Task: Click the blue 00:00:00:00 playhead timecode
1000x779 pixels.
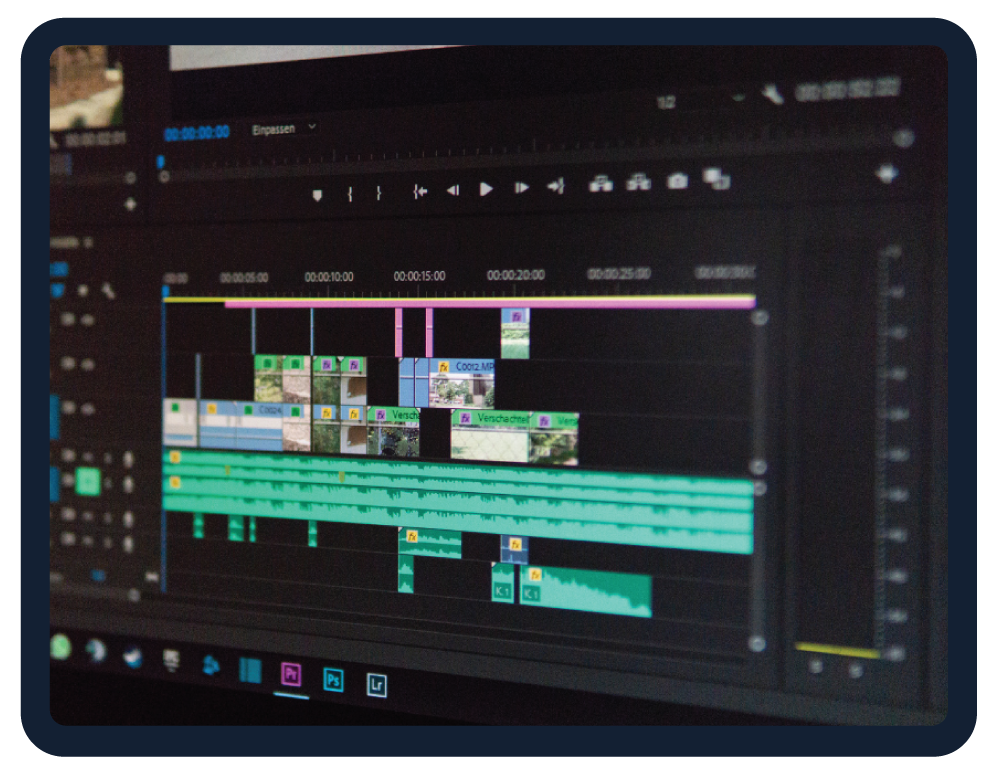Action: 196,133
